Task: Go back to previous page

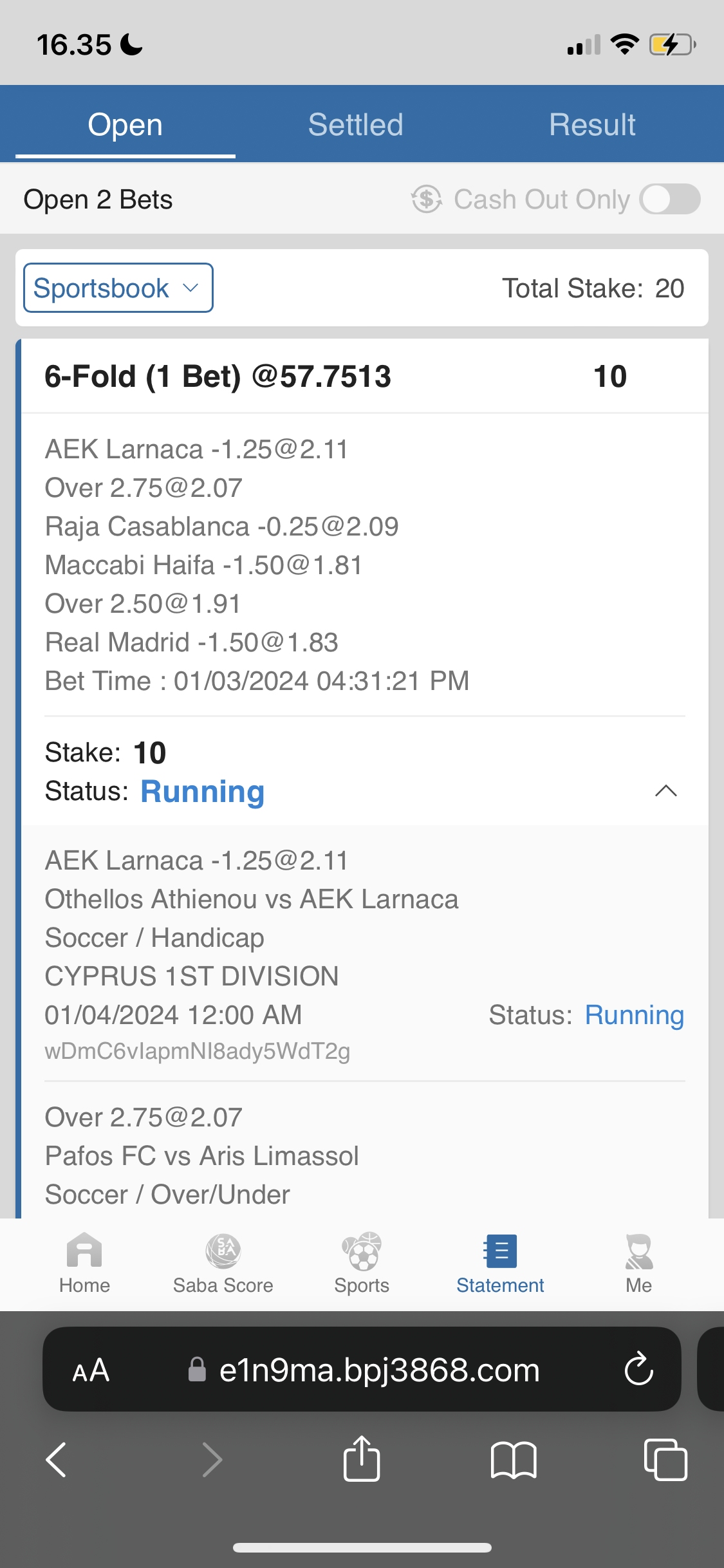Action: click(x=57, y=1459)
